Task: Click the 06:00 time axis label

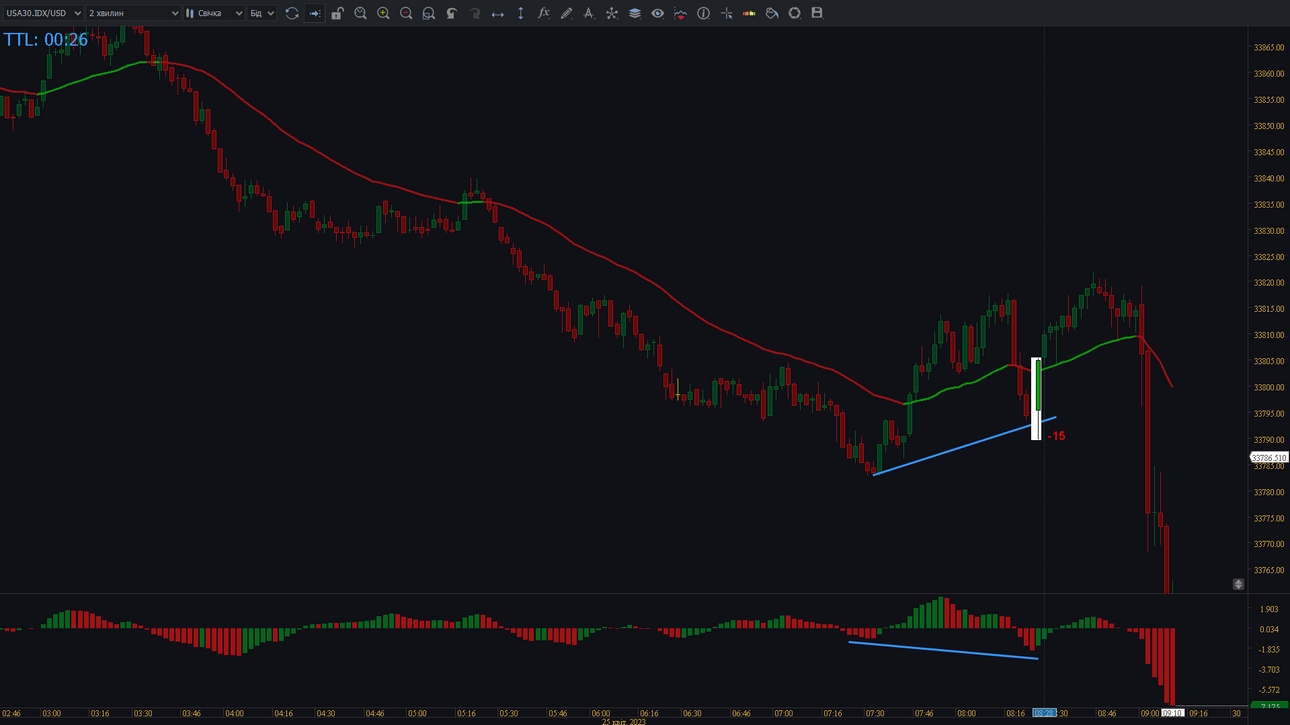Action: [600, 714]
